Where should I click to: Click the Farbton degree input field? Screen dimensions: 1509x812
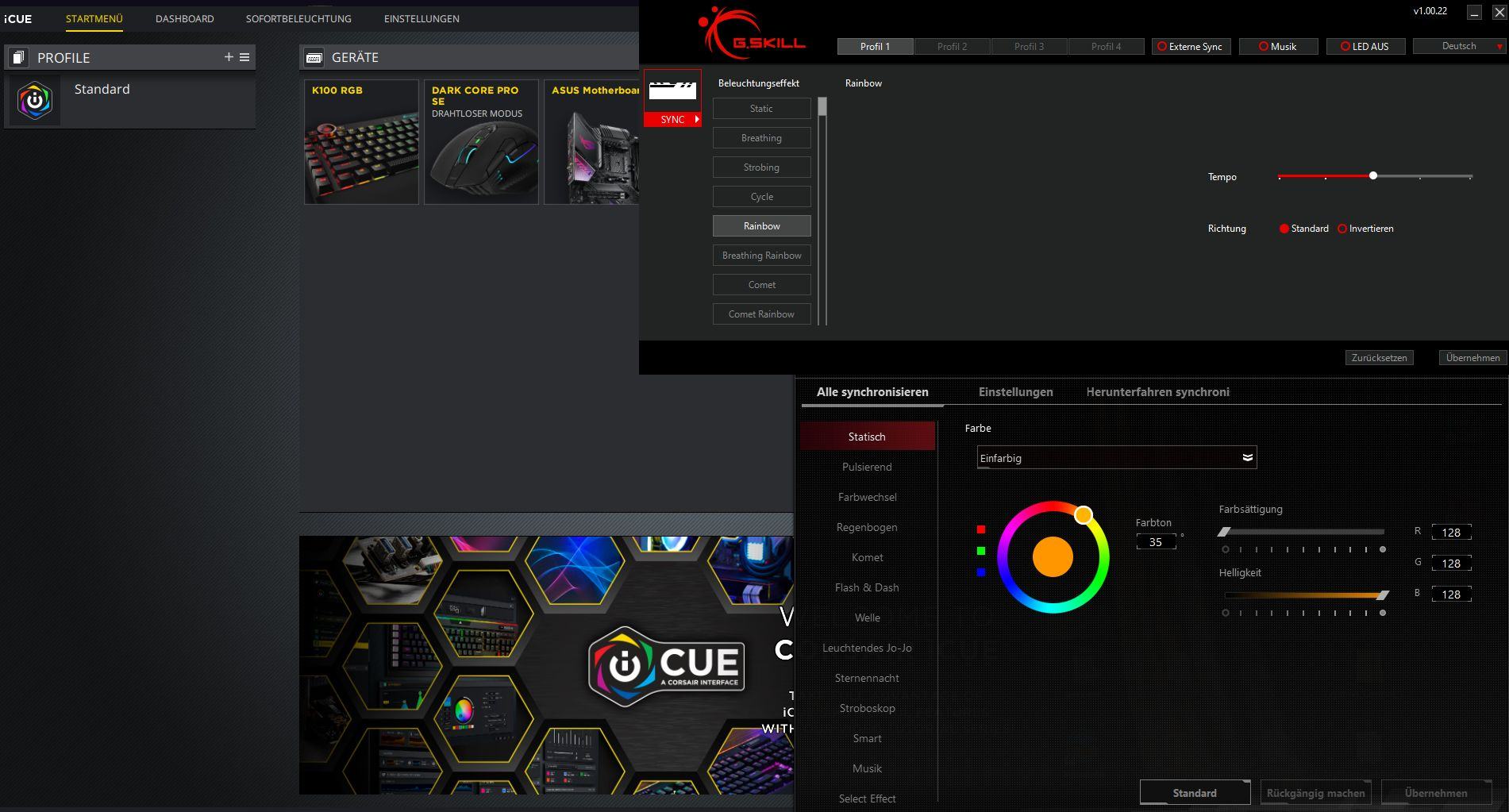tap(1156, 542)
